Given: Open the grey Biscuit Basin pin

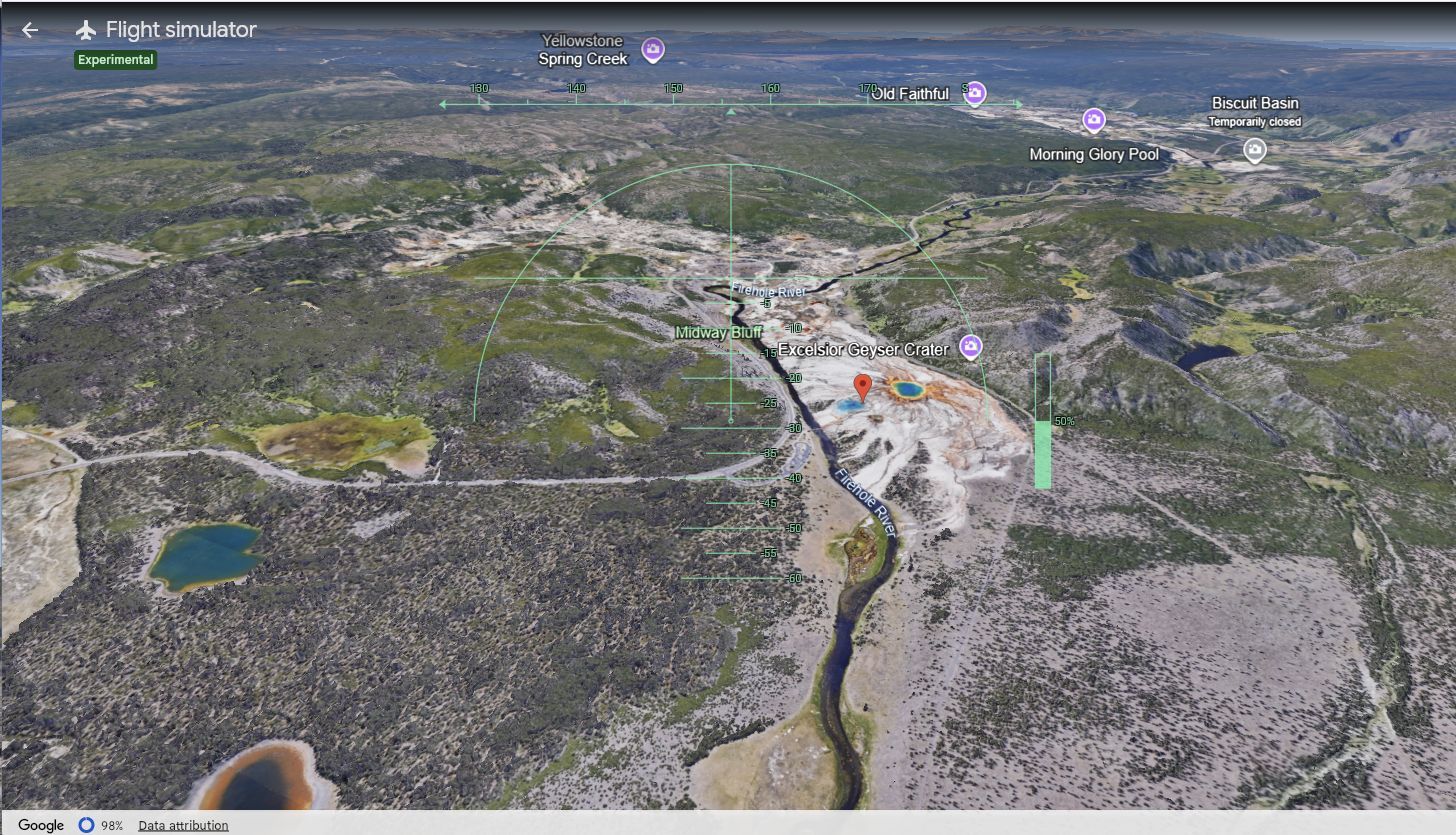Looking at the screenshot, I should pyautogui.click(x=1255, y=151).
